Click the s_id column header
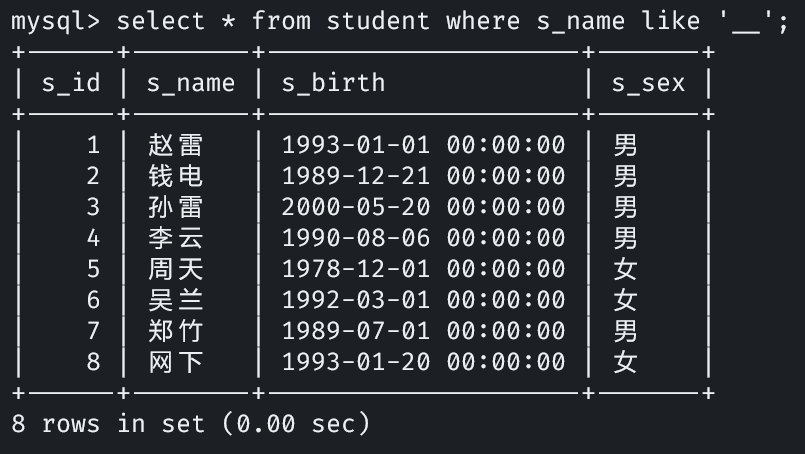This screenshot has height=454, width=805. [71, 83]
